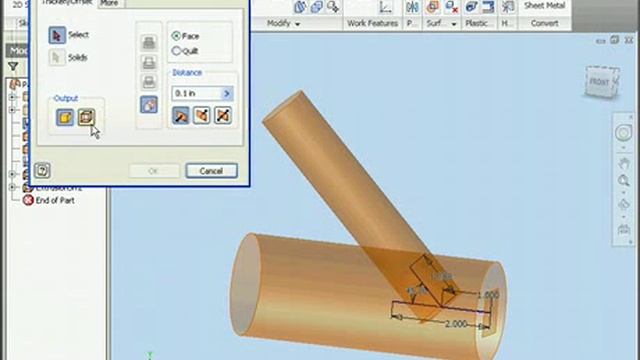The height and width of the screenshot is (360, 640).
Task: Click the Plastic panel label
Action: (476, 23)
